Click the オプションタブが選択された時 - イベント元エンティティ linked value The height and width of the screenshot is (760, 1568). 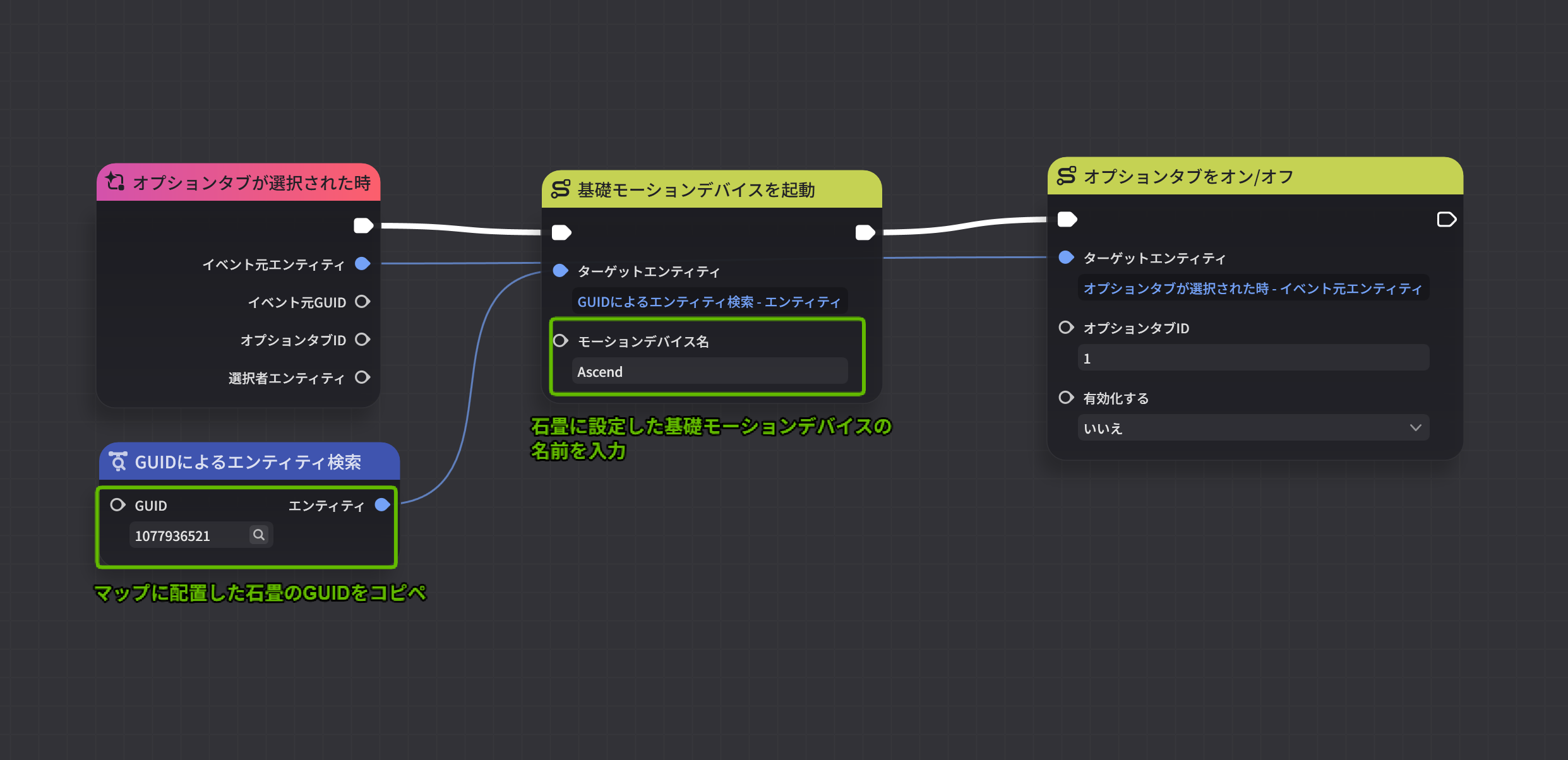1253,288
